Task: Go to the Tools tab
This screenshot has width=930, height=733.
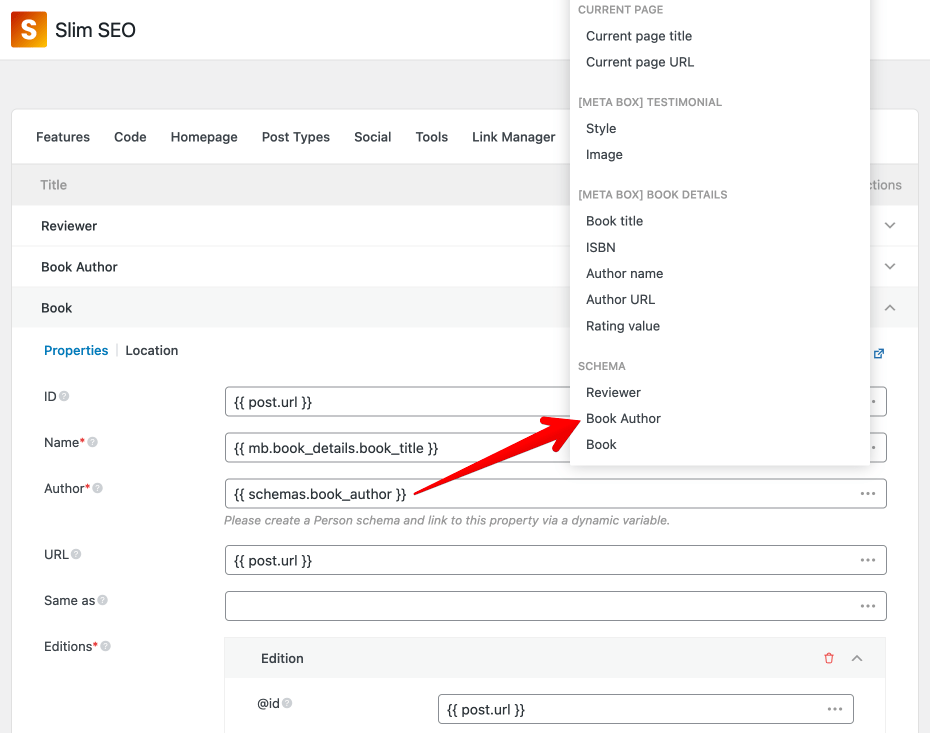Action: 431,137
